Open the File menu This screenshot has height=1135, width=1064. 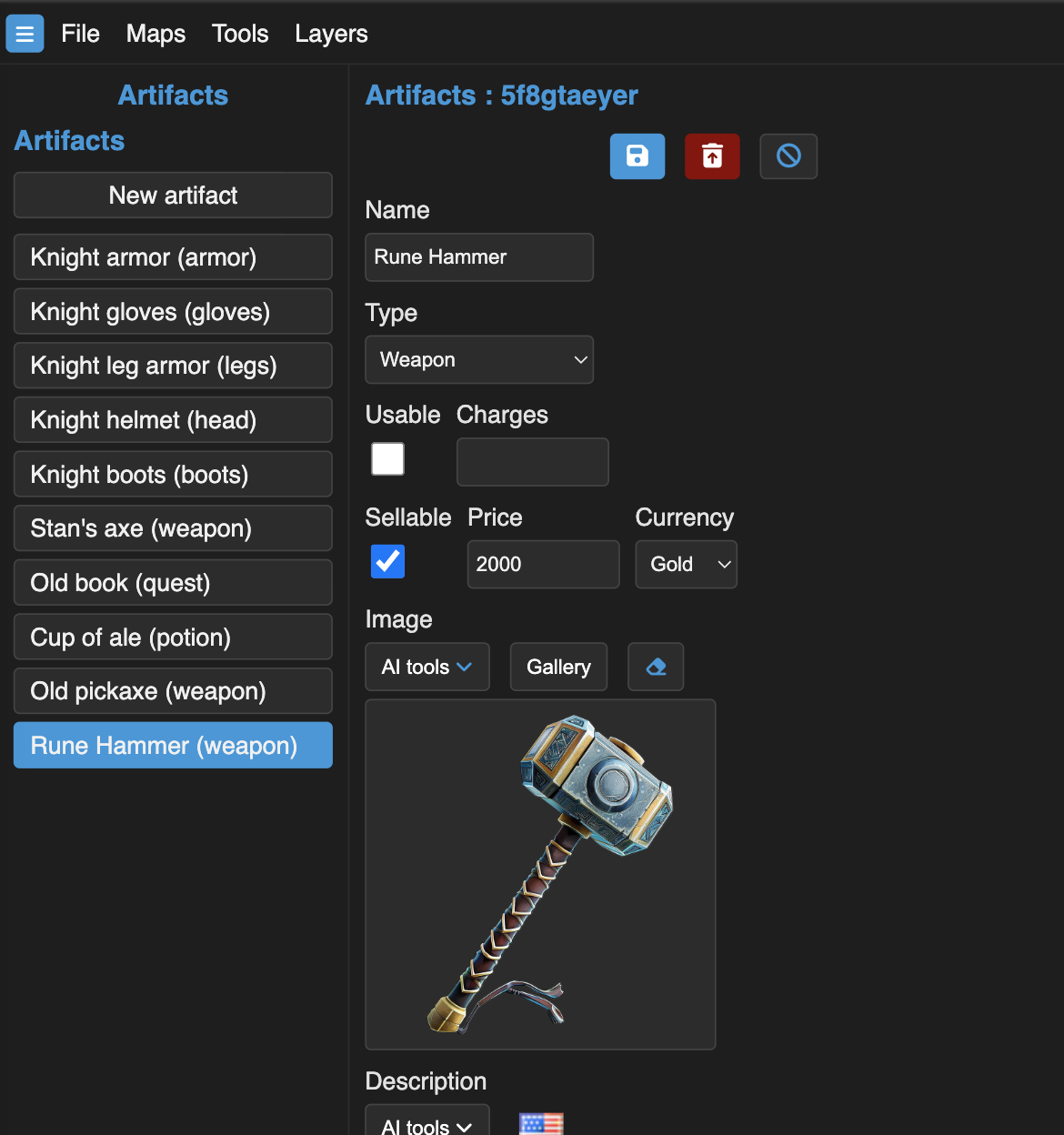[x=80, y=34]
